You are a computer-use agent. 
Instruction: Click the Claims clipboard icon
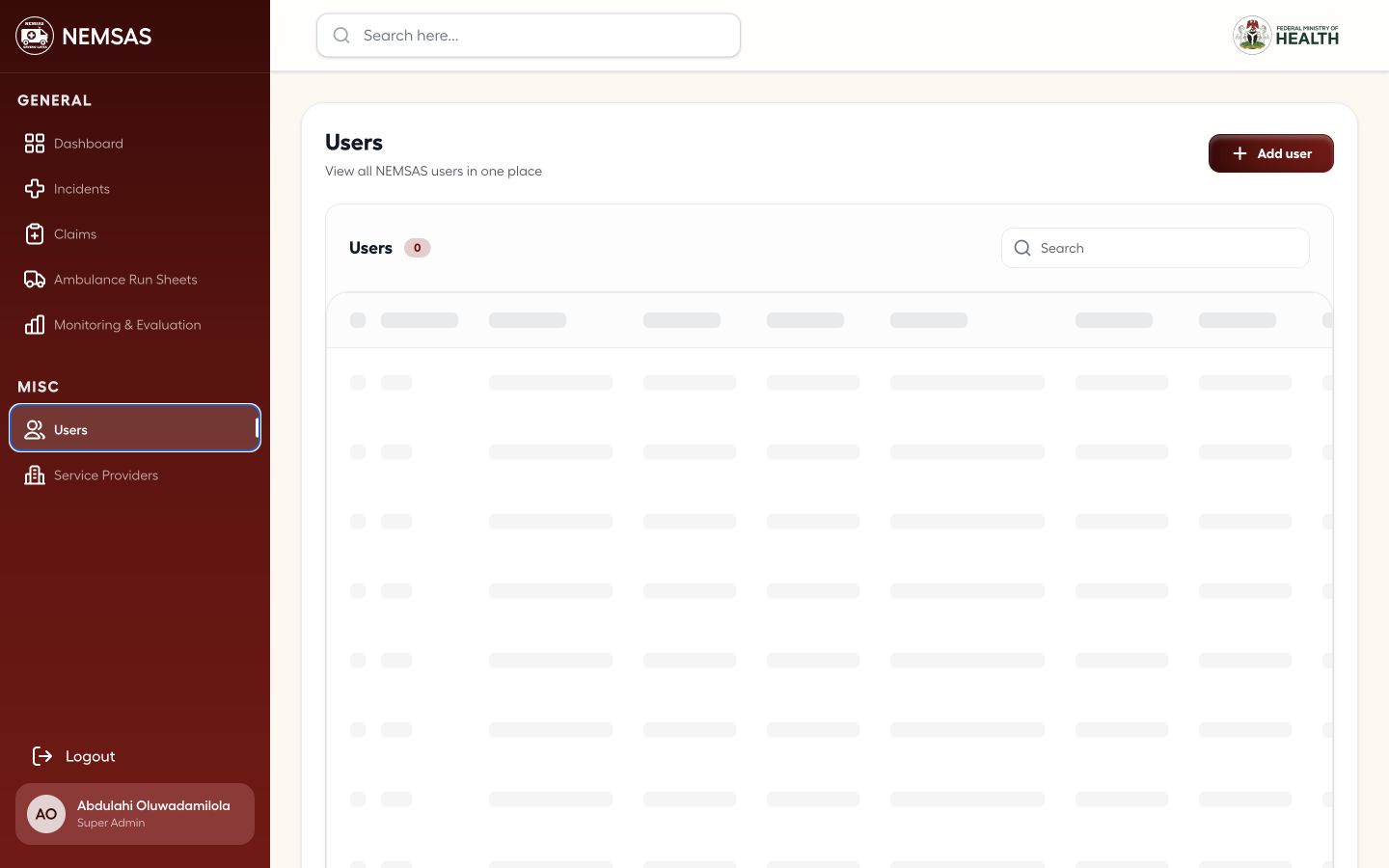click(35, 234)
